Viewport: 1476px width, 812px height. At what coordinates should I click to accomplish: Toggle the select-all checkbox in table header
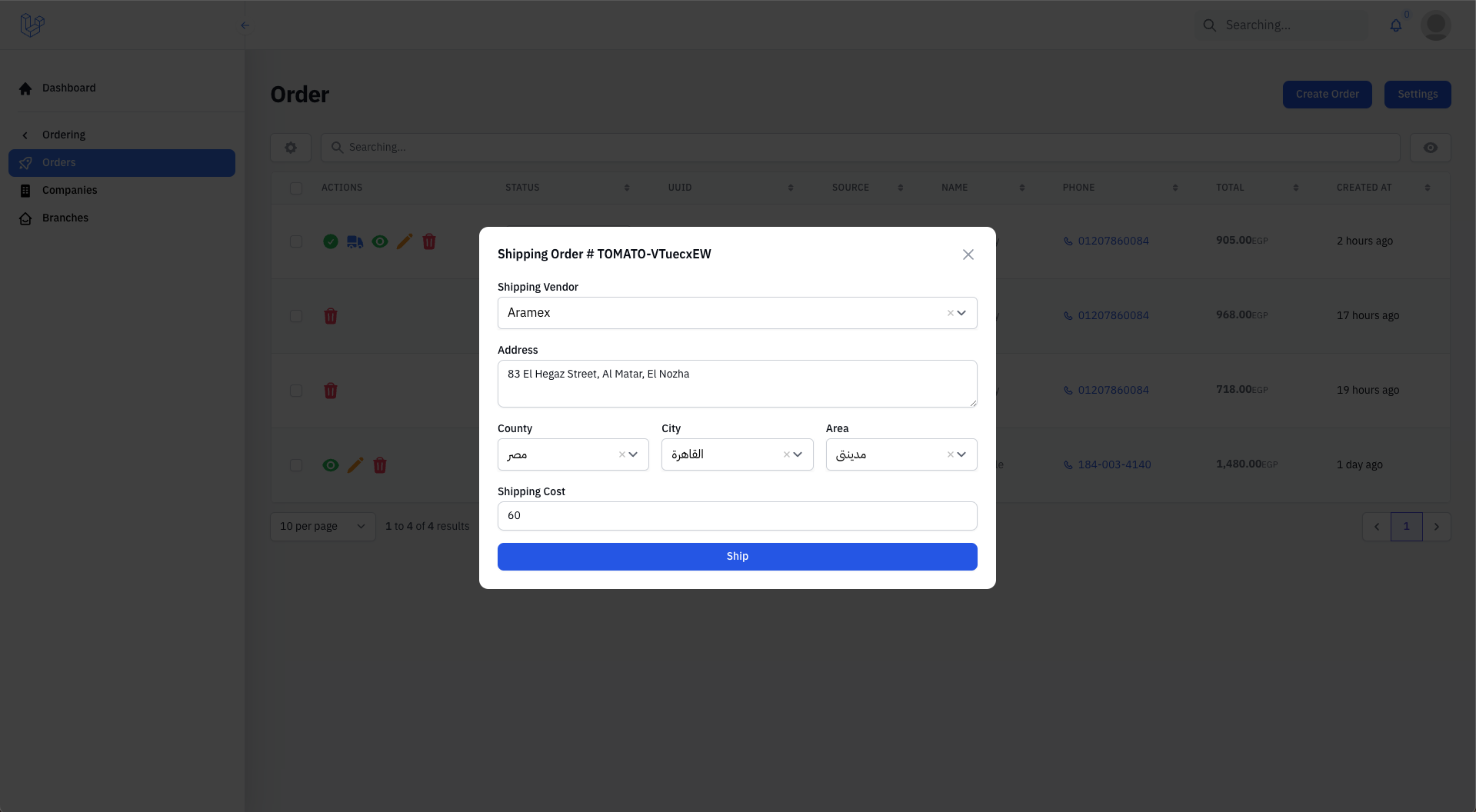[x=296, y=188]
